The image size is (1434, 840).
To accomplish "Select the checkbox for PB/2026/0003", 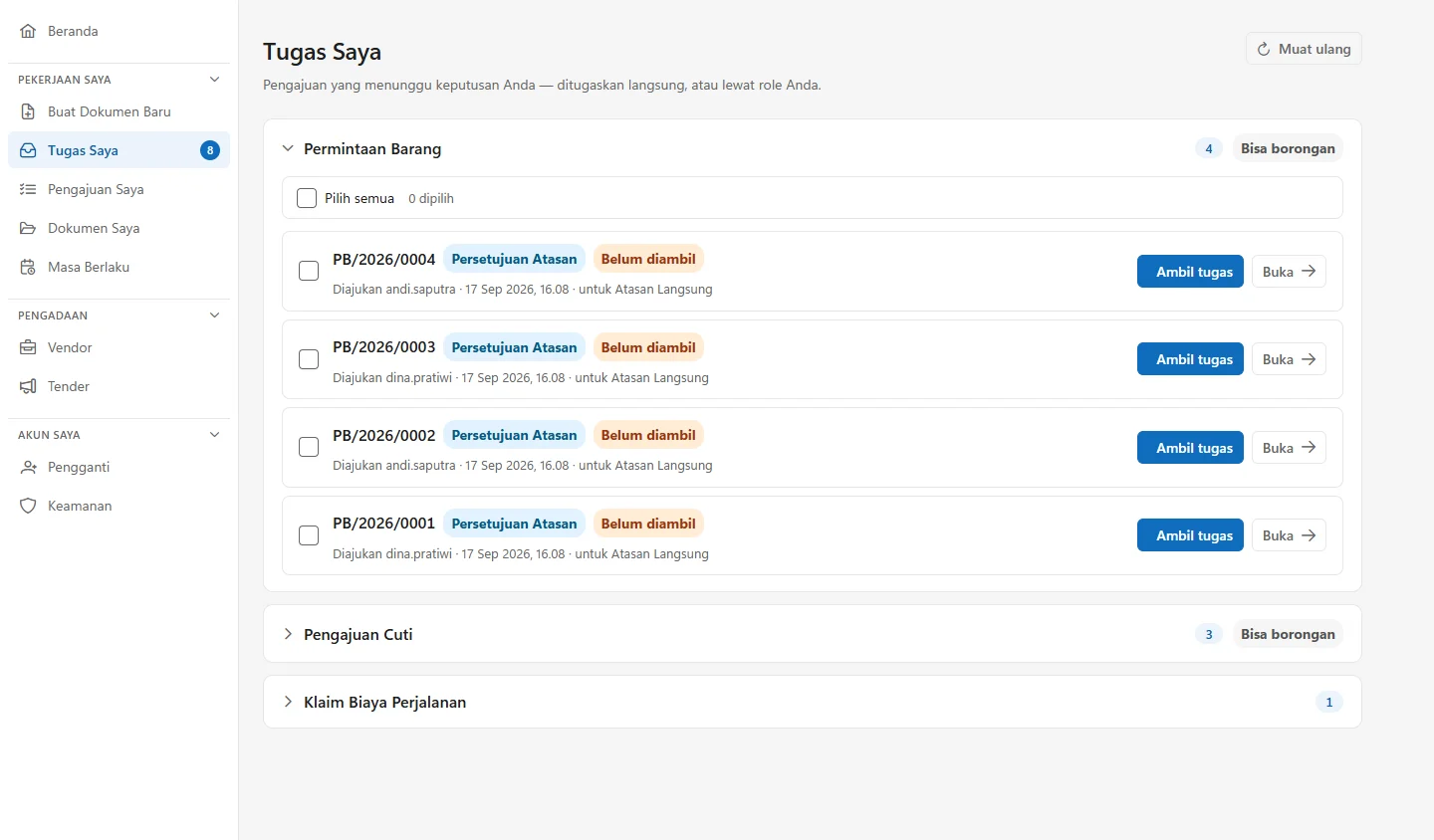I will [309, 359].
